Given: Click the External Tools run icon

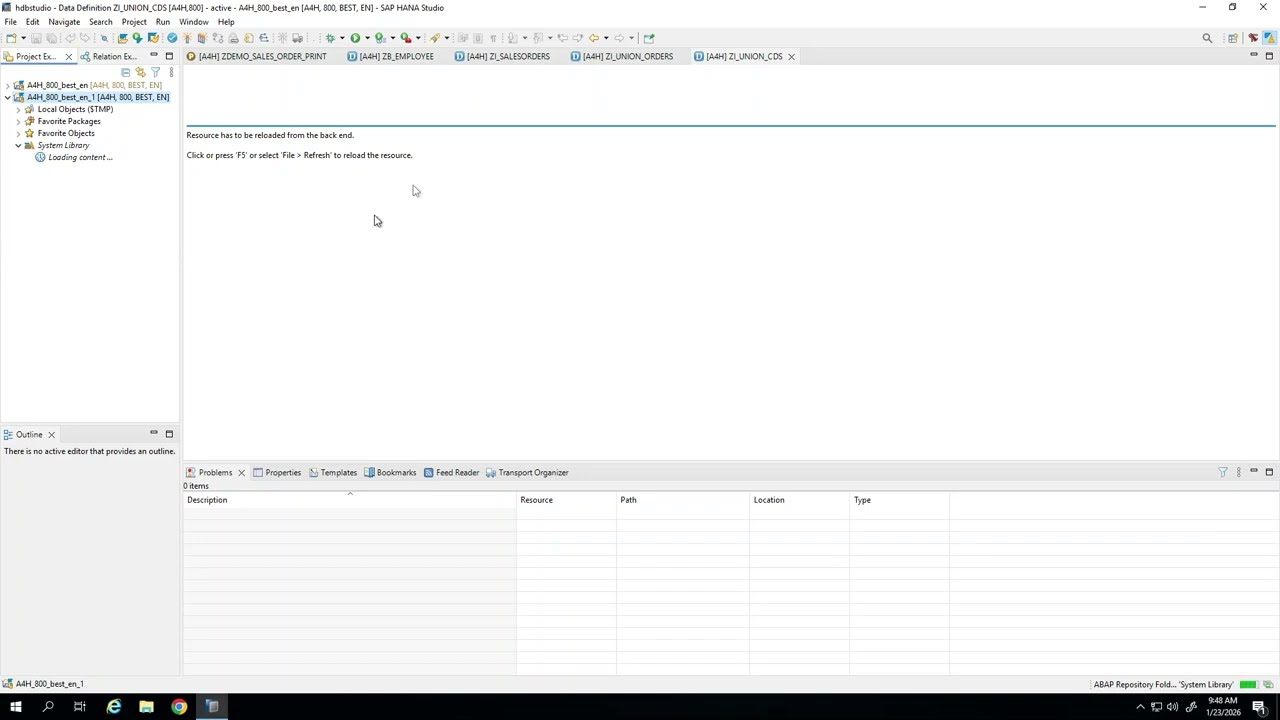Looking at the screenshot, I should [x=406, y=38].
